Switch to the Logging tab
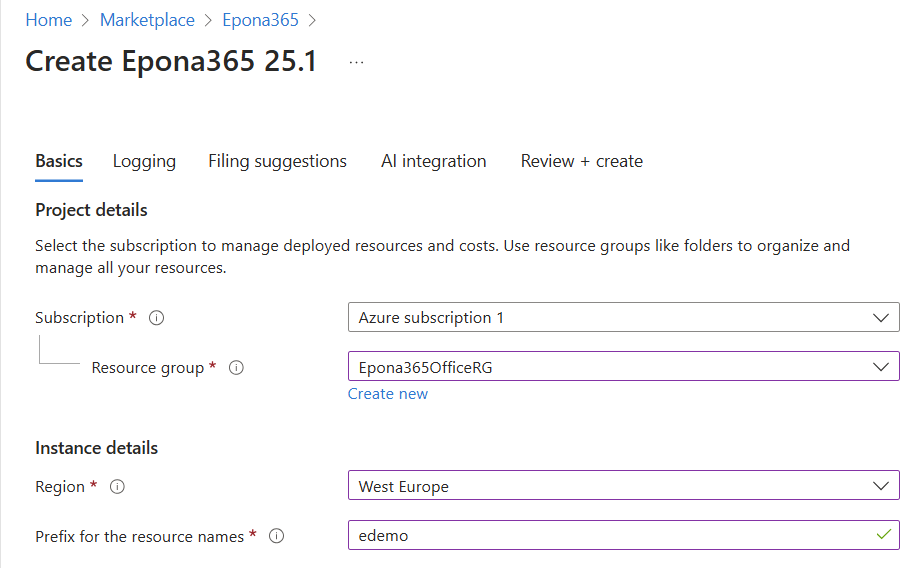The image size is (922, 568). (144, 161)
